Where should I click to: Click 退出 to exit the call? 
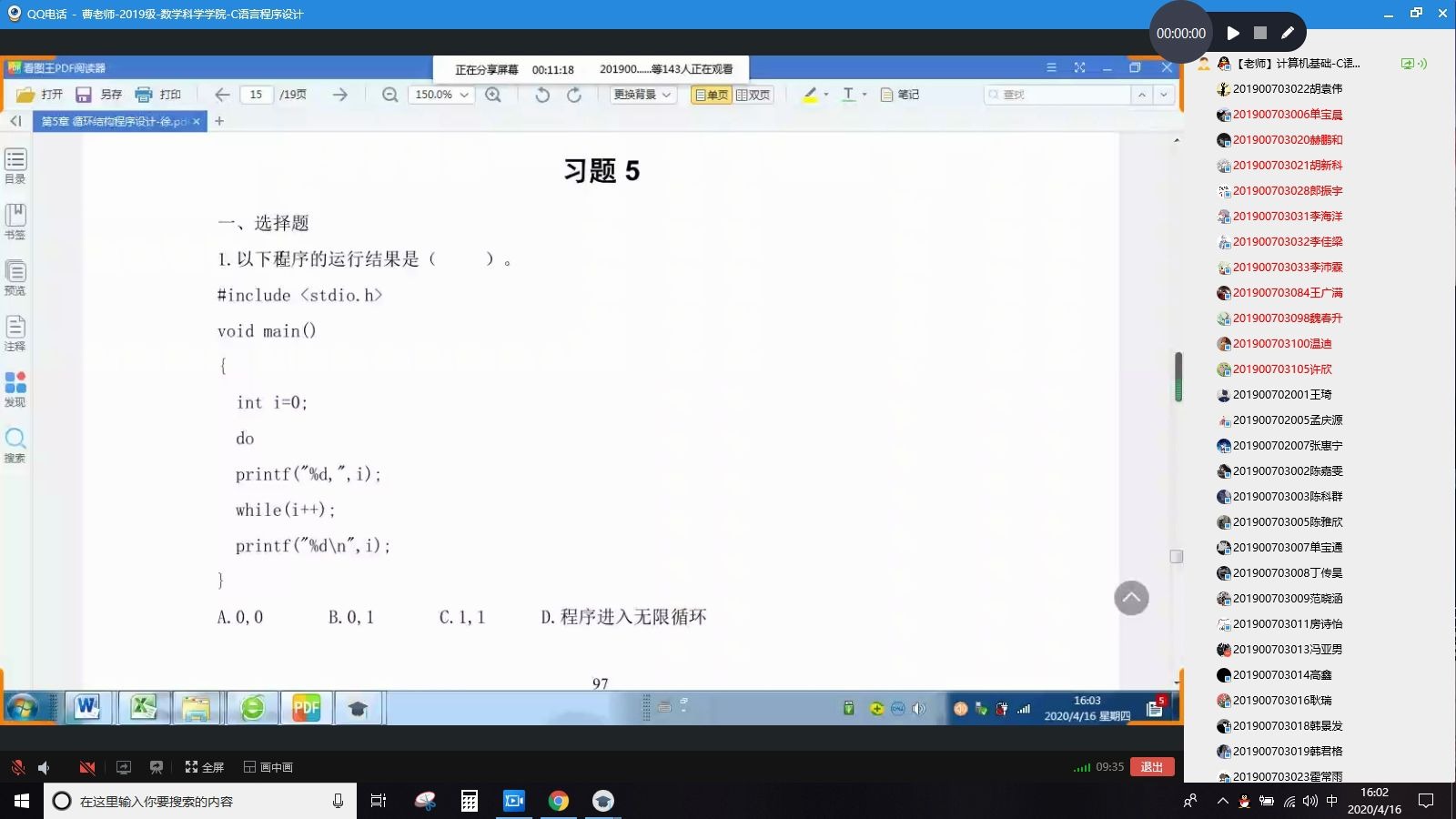pos(1152,767)
